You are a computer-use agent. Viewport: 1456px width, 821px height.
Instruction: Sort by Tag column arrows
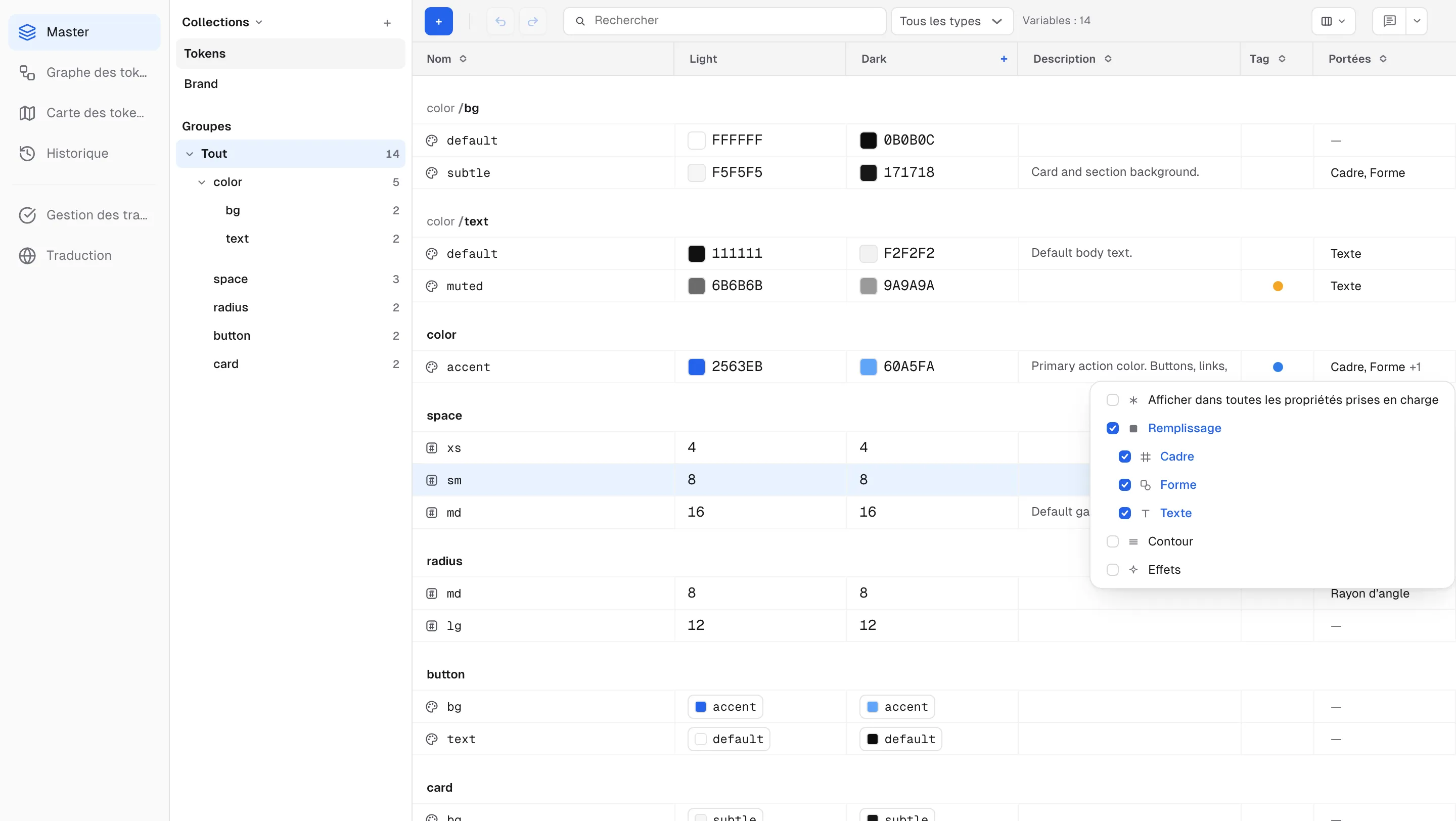1282,59
